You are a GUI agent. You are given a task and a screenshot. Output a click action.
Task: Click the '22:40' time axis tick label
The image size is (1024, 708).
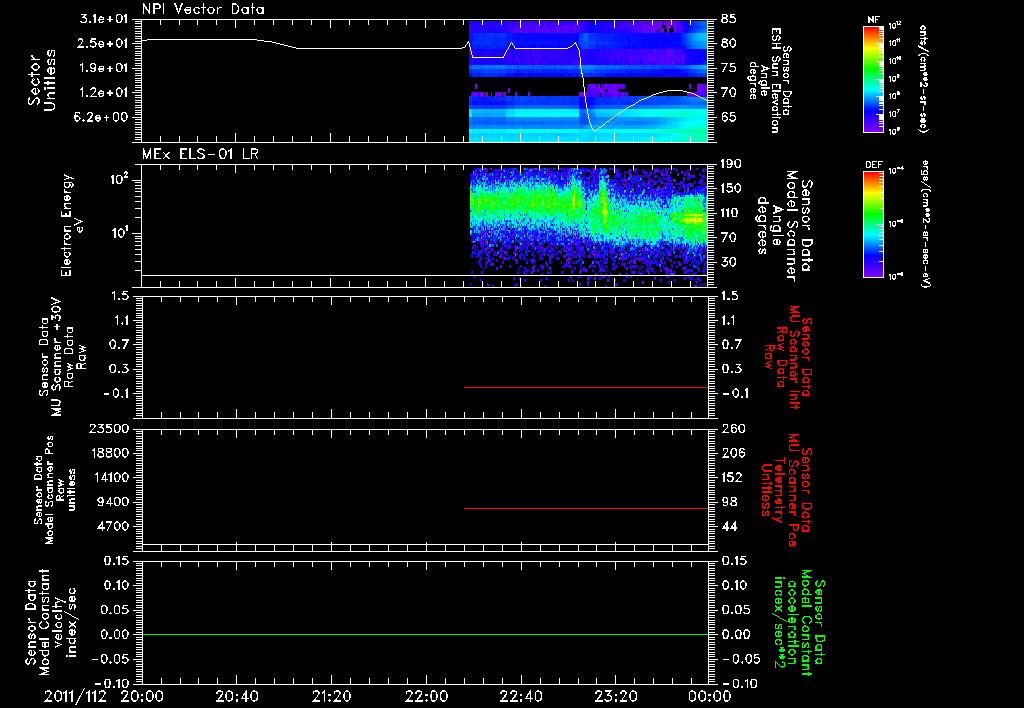tap(521, 696)
